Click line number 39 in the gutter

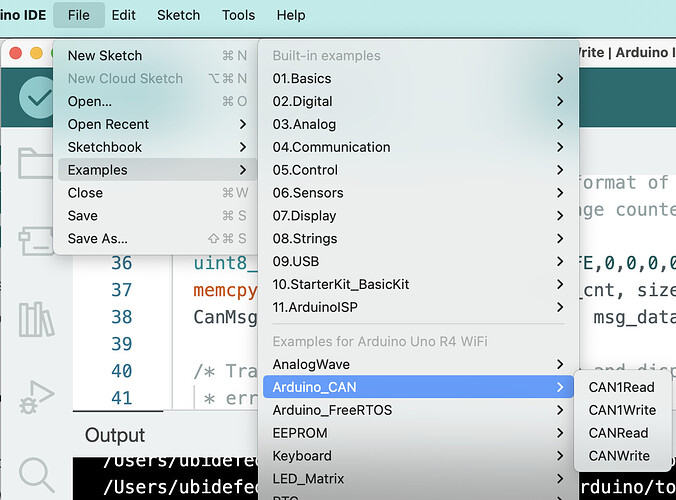pyautogui.click(x=122, y=344)
